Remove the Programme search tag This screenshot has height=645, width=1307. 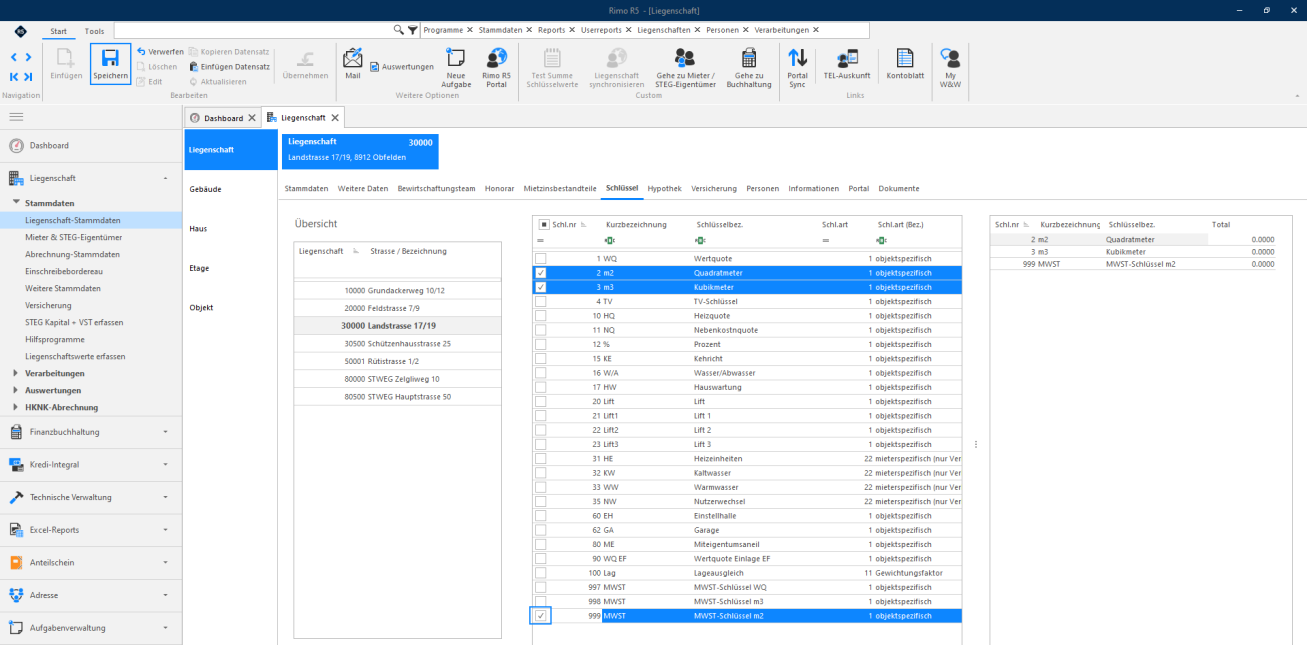pyautogui.click(x=470, y=30)
